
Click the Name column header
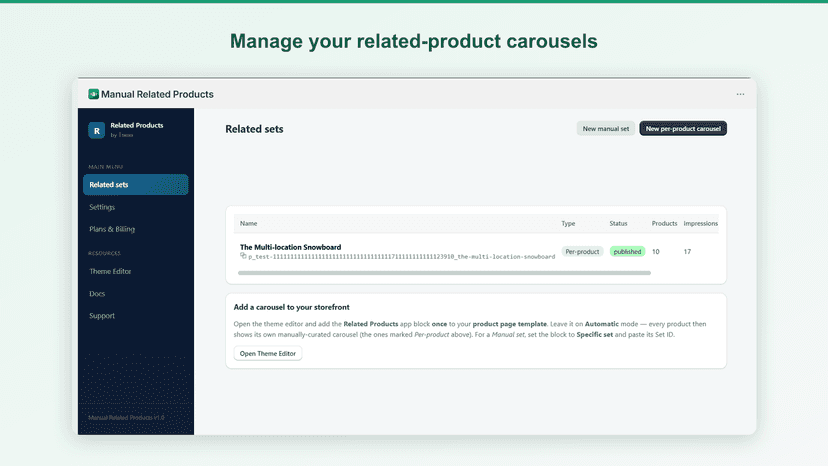[x=248, y=223]
